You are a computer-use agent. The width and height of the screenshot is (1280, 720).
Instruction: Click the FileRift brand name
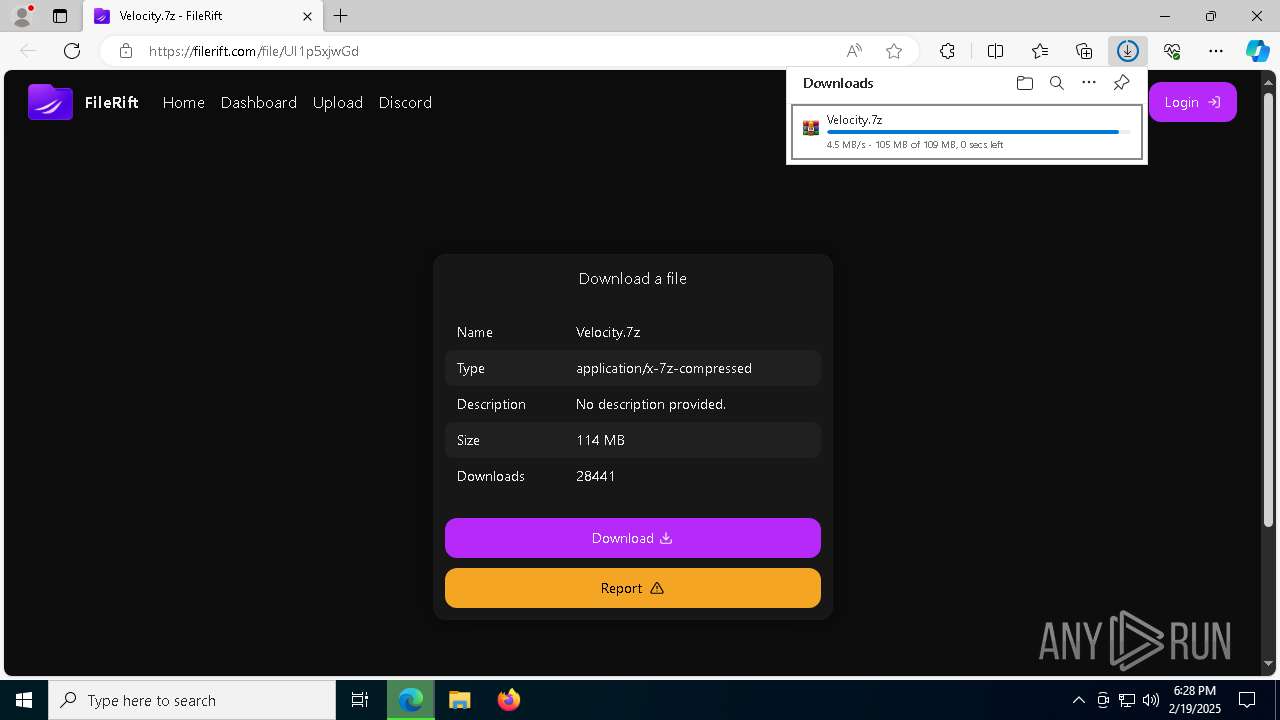(x=112, y=102)
